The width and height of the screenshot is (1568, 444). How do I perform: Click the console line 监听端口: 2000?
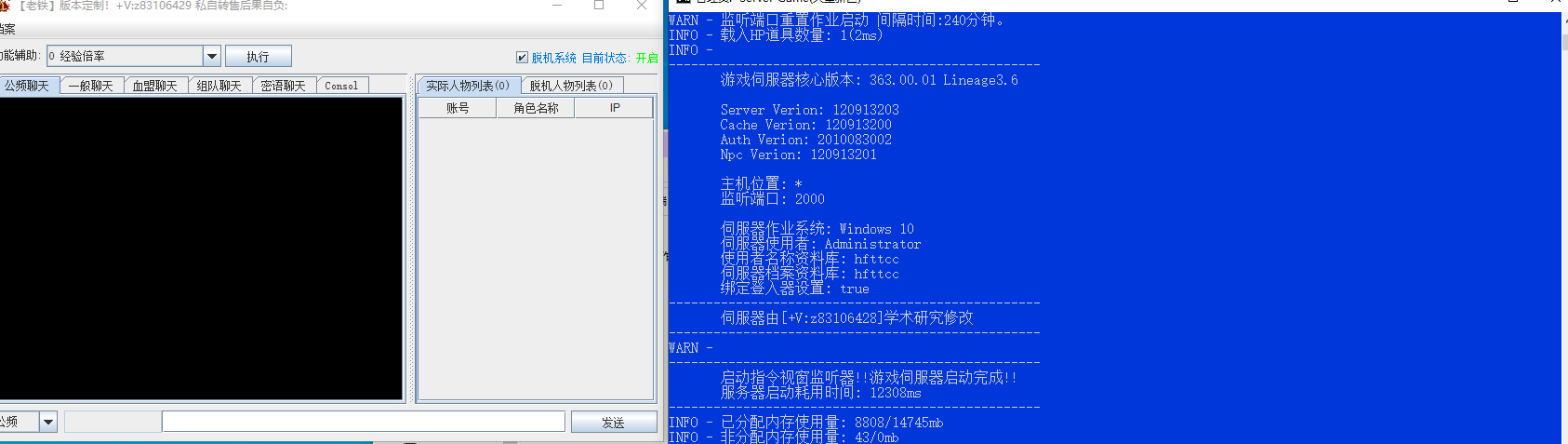tap(772, 199)
